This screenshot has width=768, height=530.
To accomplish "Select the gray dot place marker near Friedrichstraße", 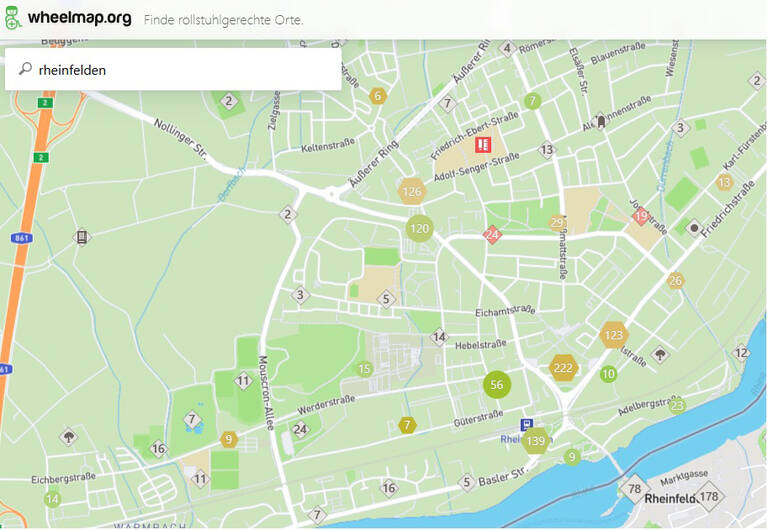I will coord(694,228).
